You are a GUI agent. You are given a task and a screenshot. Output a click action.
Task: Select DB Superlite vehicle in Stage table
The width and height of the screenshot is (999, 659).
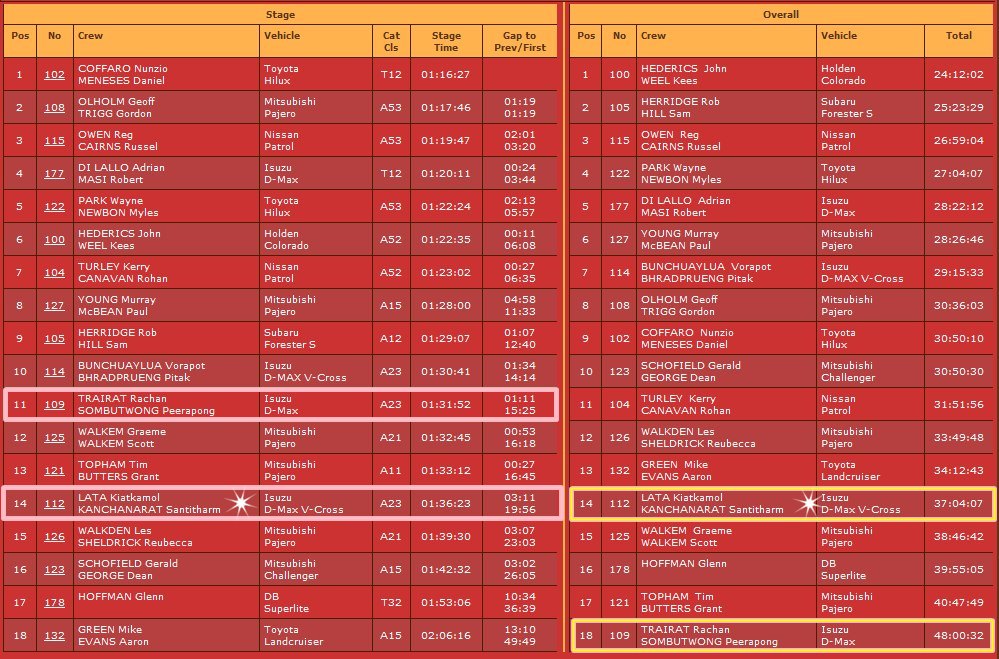point(287,602)
